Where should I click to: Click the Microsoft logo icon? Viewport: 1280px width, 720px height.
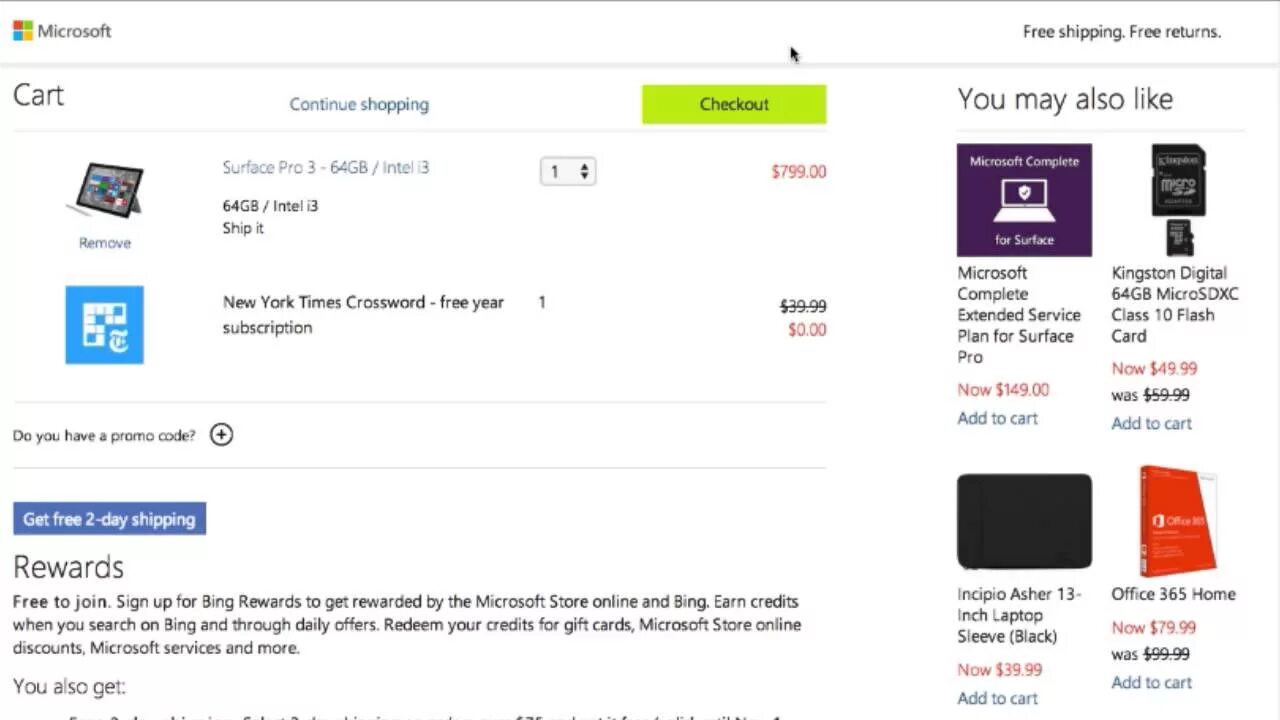(x=23, y=31)
